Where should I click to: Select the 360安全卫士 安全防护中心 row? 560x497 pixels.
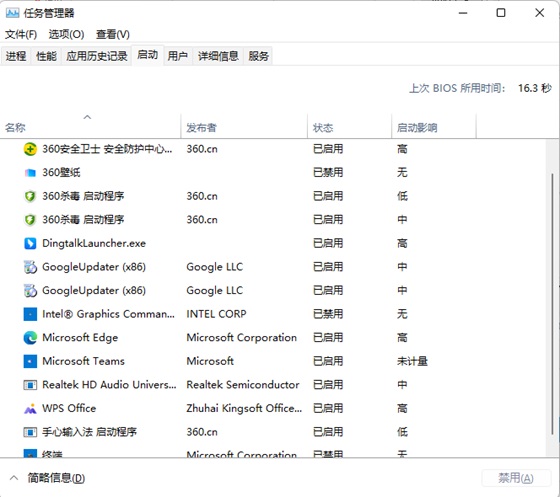[273, 149]
